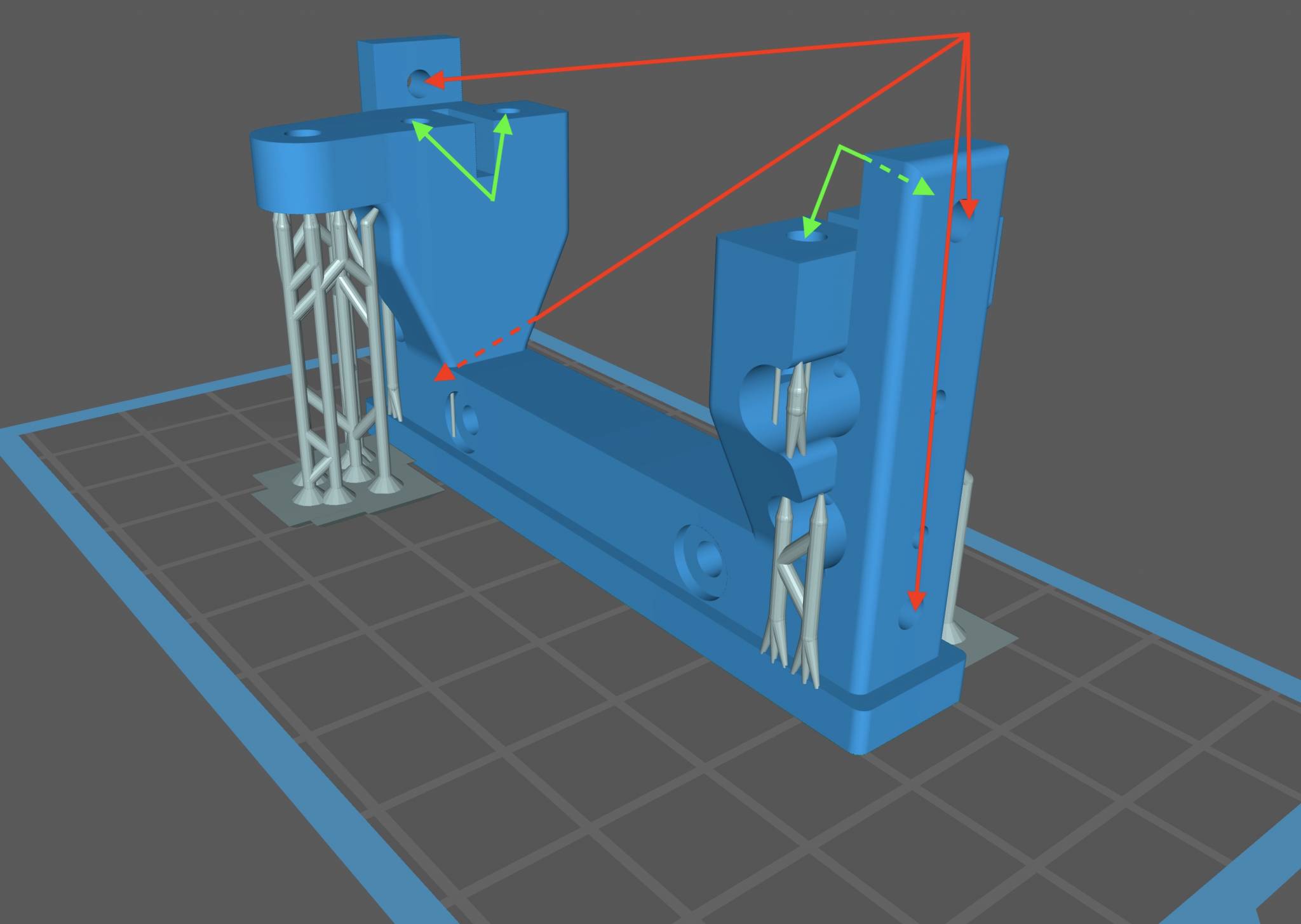Click the green dashed arrow's arrowhead

tap(924, 188)
